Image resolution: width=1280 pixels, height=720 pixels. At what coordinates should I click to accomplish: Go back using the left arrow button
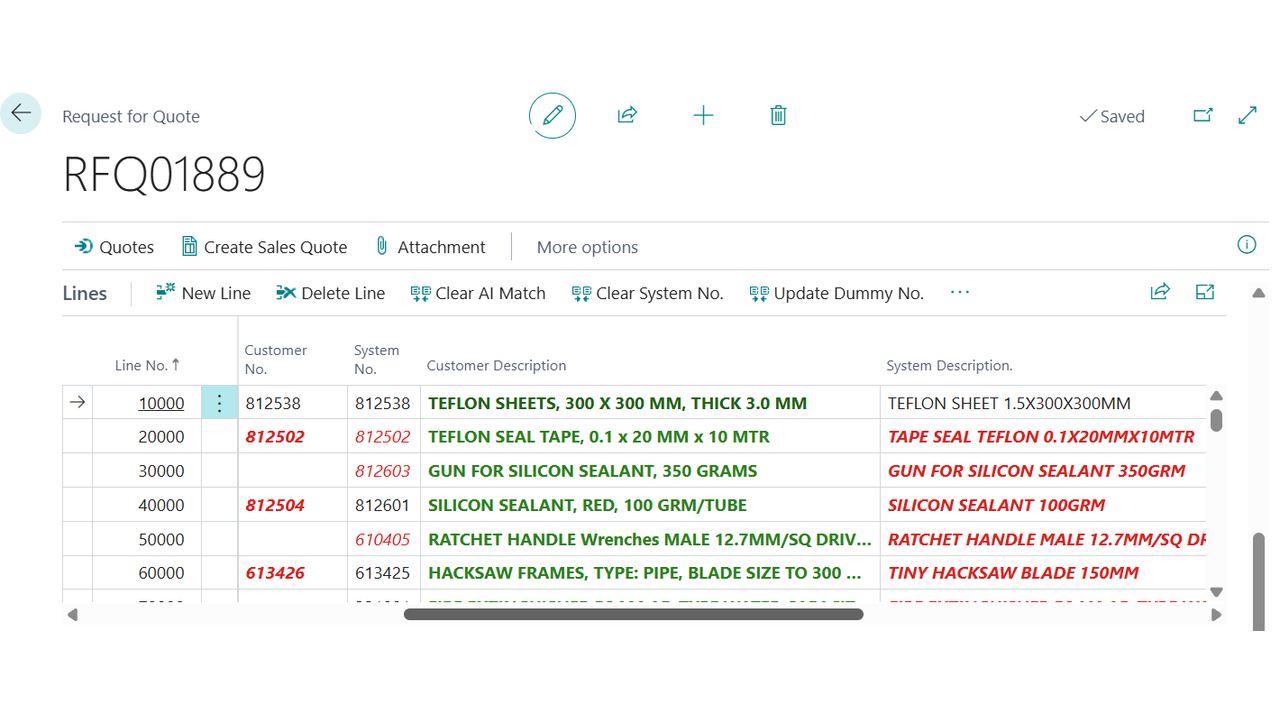[21, 114]
